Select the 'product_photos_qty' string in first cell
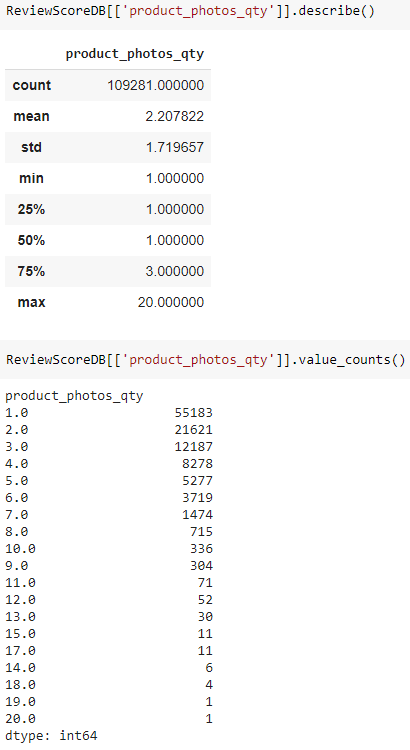This screenshot has width=410, height=750. [x=199, y=11]
